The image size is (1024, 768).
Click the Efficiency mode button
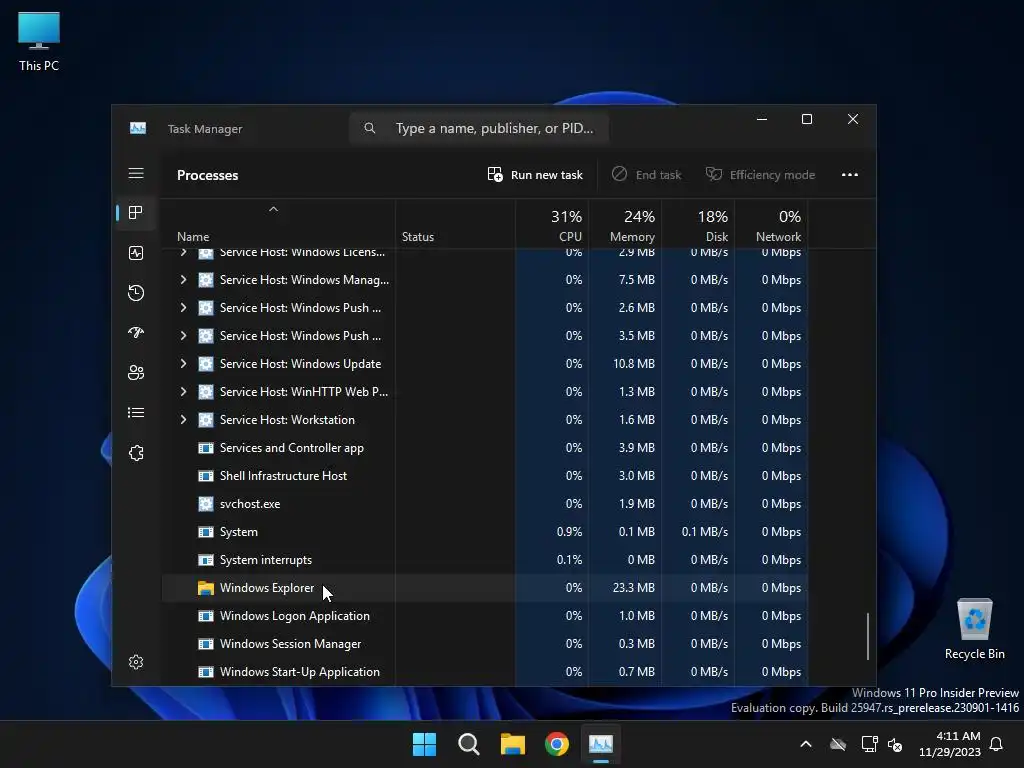tap(760, 174)
